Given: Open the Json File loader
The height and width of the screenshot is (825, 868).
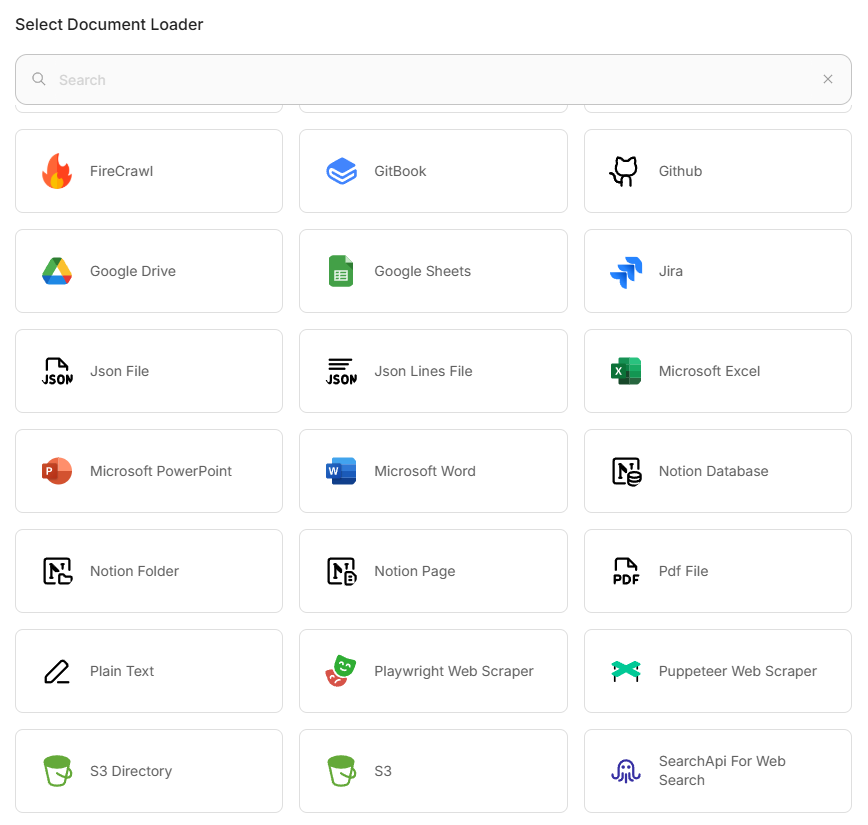Looking at the screenshot, I should pyautogui.click(x=57, y=371).
